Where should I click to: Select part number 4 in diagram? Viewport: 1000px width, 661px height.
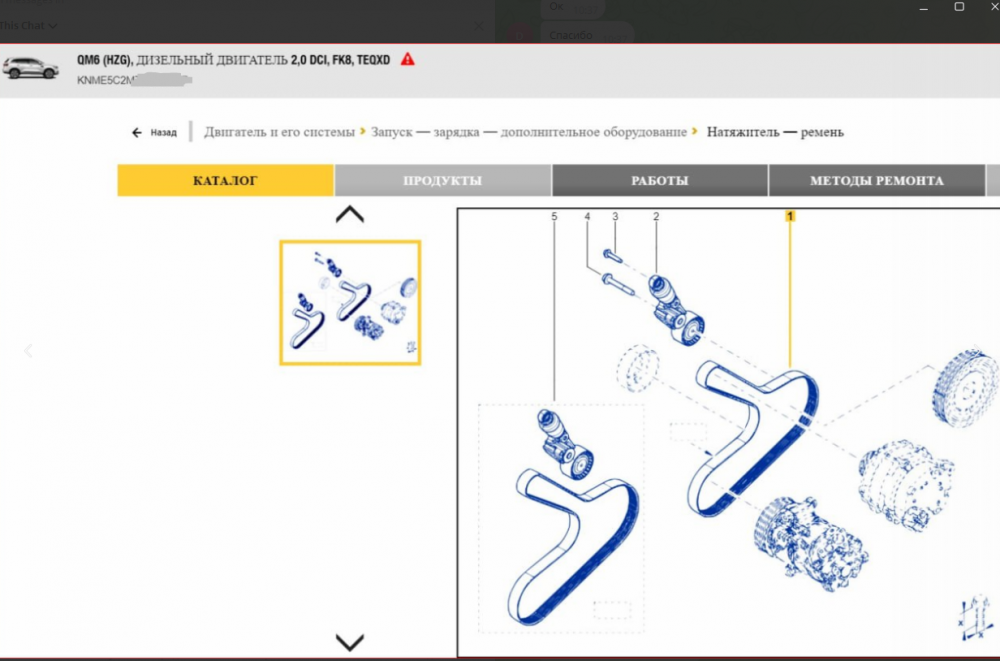pos(587,217)
